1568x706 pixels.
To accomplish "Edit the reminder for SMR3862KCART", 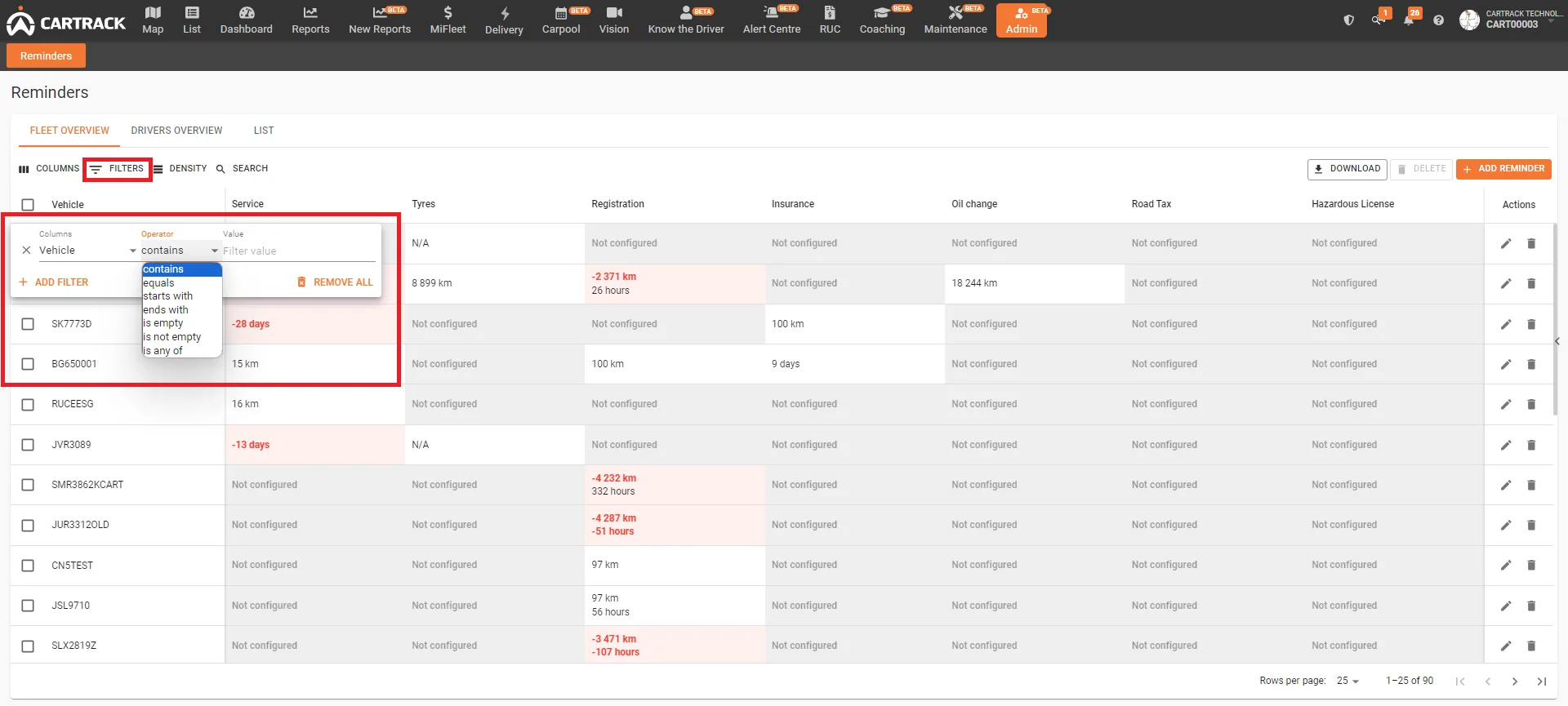I will 1506,485.
